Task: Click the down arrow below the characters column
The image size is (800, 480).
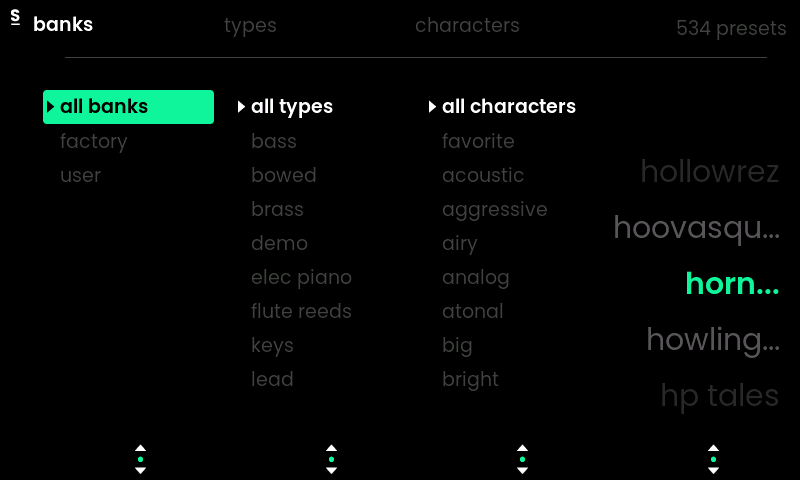Action: (x=522, y=471)
